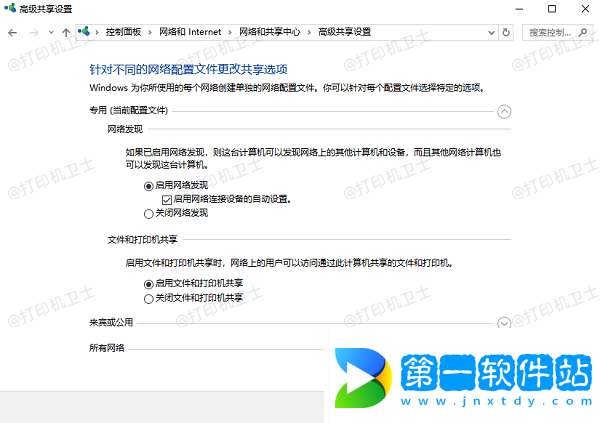Screen dimensions: 600x423
Task: Open the recent locations dropdown arrow
Action: coord(51,33)
